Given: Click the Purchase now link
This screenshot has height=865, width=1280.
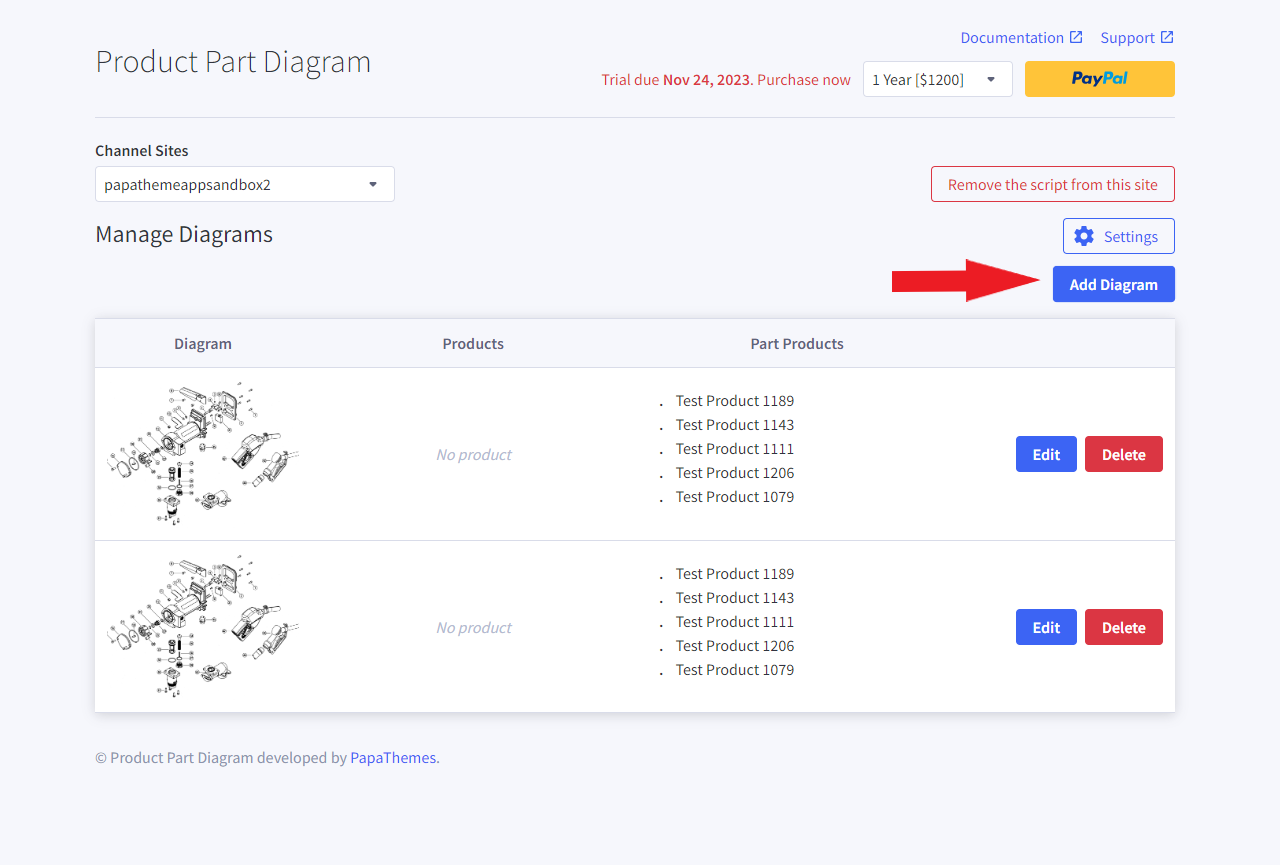Looking at the screenshot, I should point(803,79).
